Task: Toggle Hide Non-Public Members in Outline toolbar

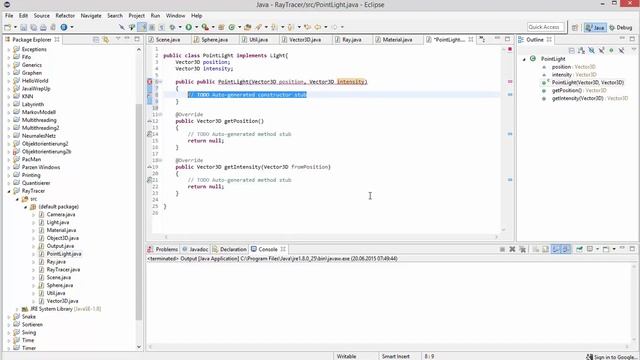Action: point(611,51)
